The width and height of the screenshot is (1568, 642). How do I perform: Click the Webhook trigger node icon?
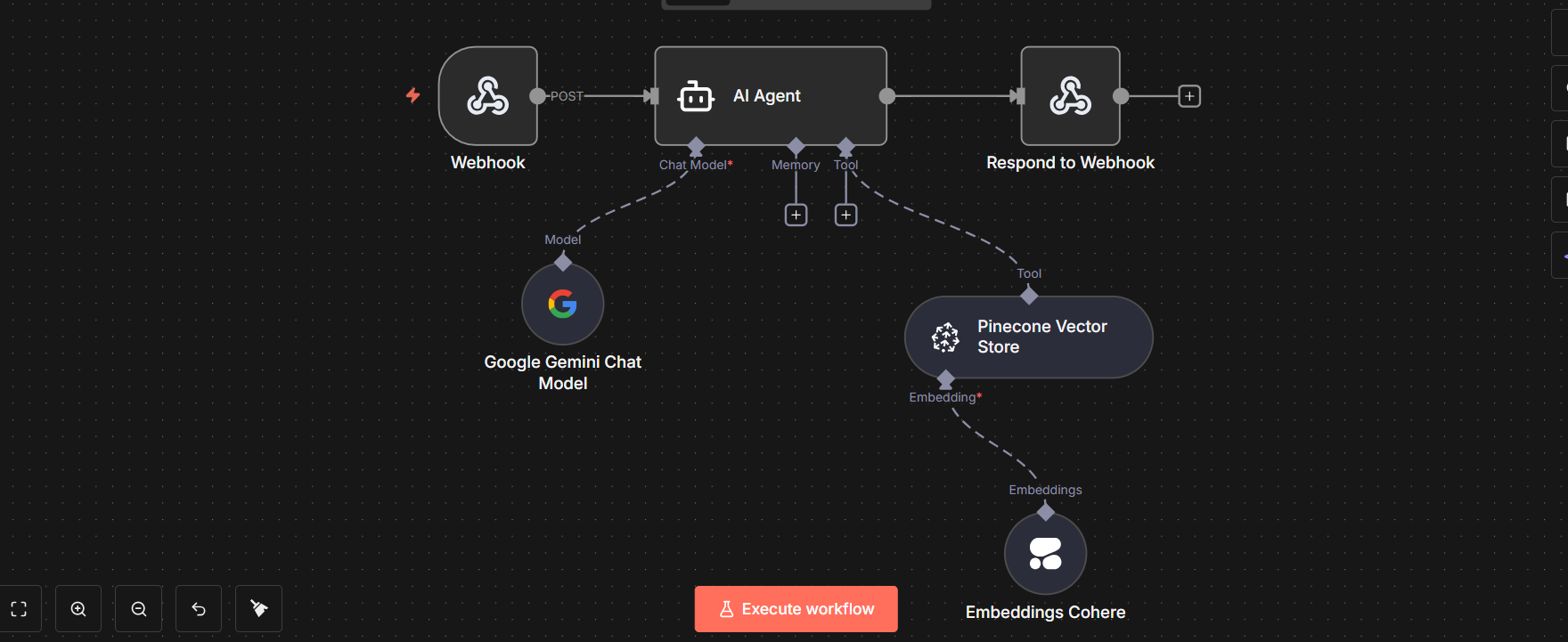pyautogui.click(x=487, y=96)
